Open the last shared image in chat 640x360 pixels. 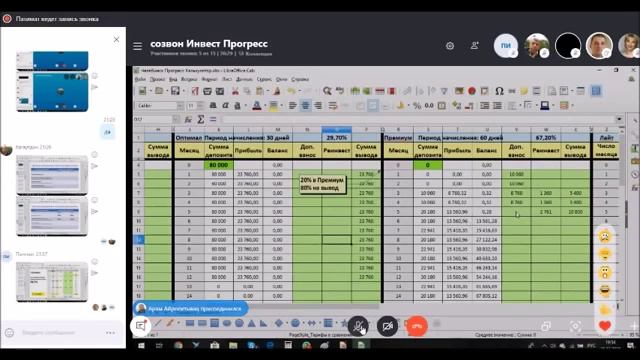(x=52, y=282)
